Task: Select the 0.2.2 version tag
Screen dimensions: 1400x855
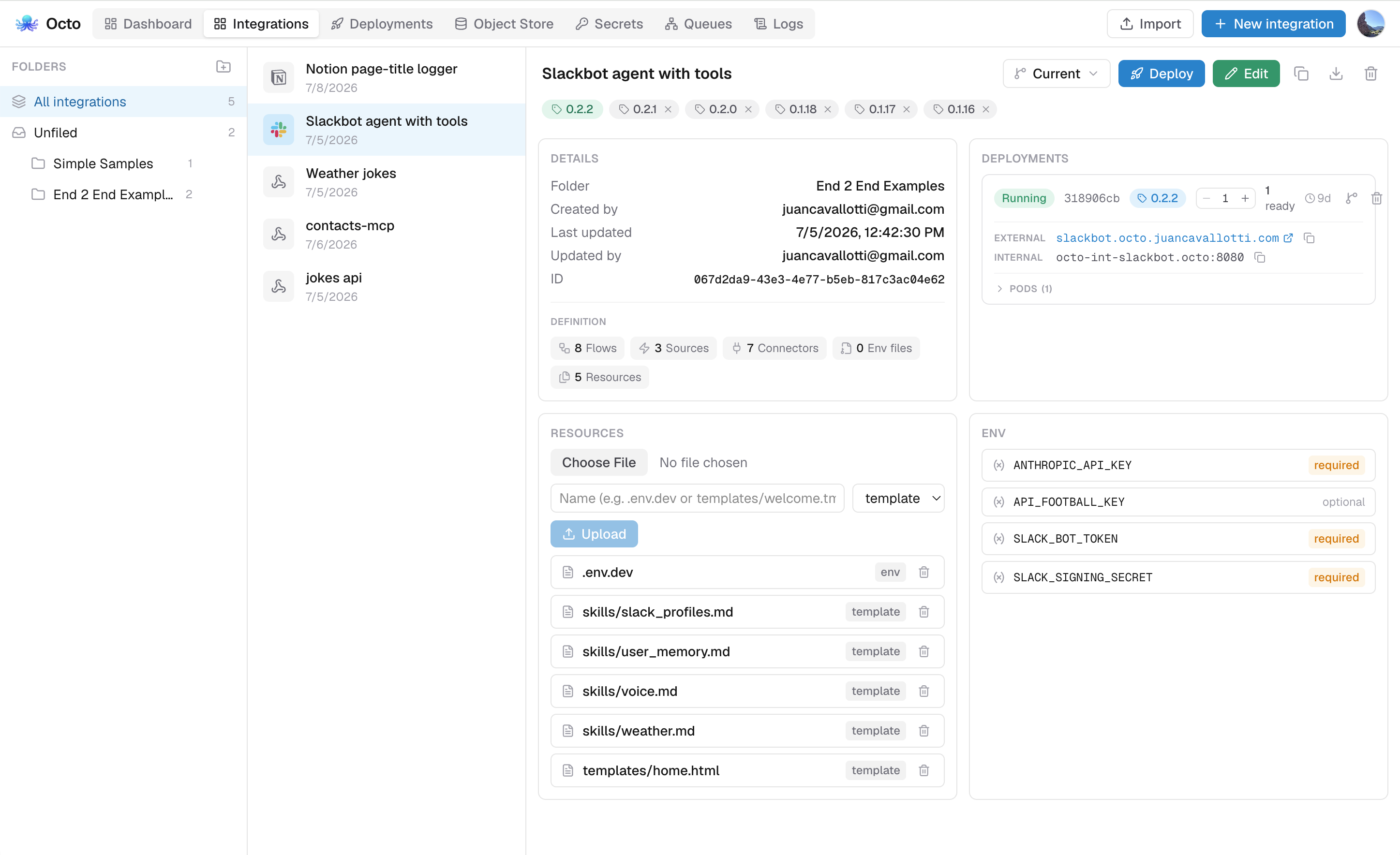Action: click(572, 109)
